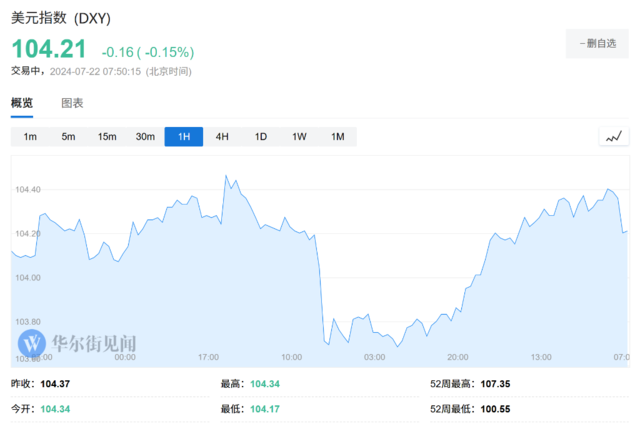Click the 17:00 x-axis time label
Image resolution: width=640 pixels, height=426 pixels.
click(208, 357)
